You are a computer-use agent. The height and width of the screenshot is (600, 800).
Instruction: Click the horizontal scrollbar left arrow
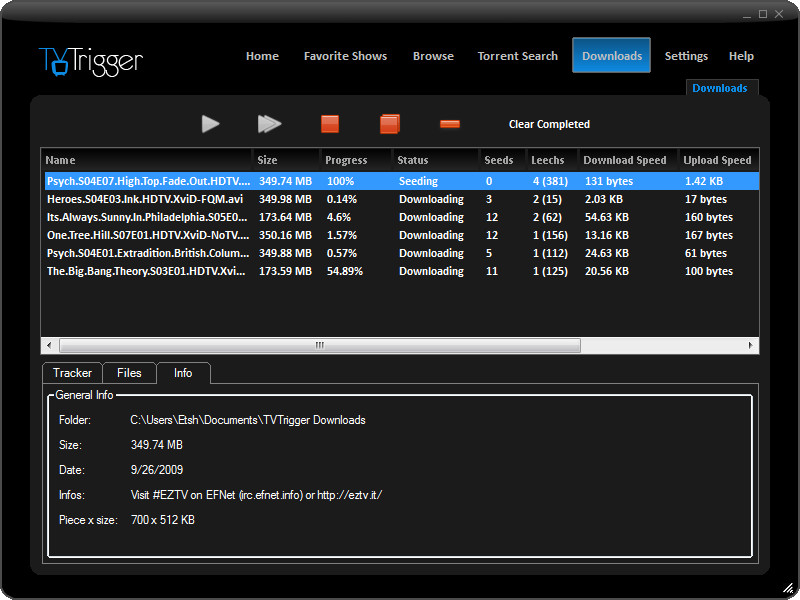click(49, 345)
